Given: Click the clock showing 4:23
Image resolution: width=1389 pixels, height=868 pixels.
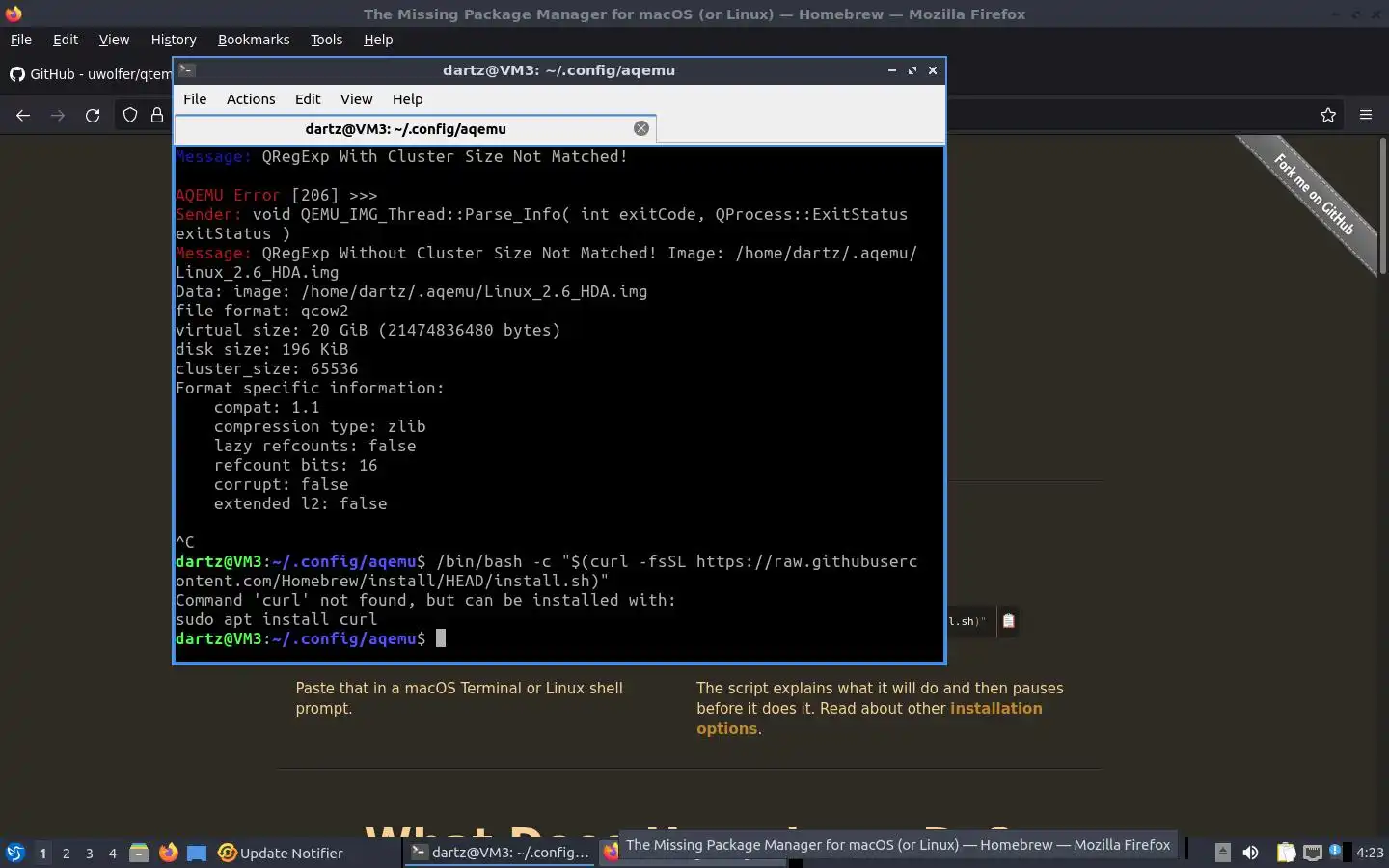Looking at the screenshot, I should (1370, 853).
